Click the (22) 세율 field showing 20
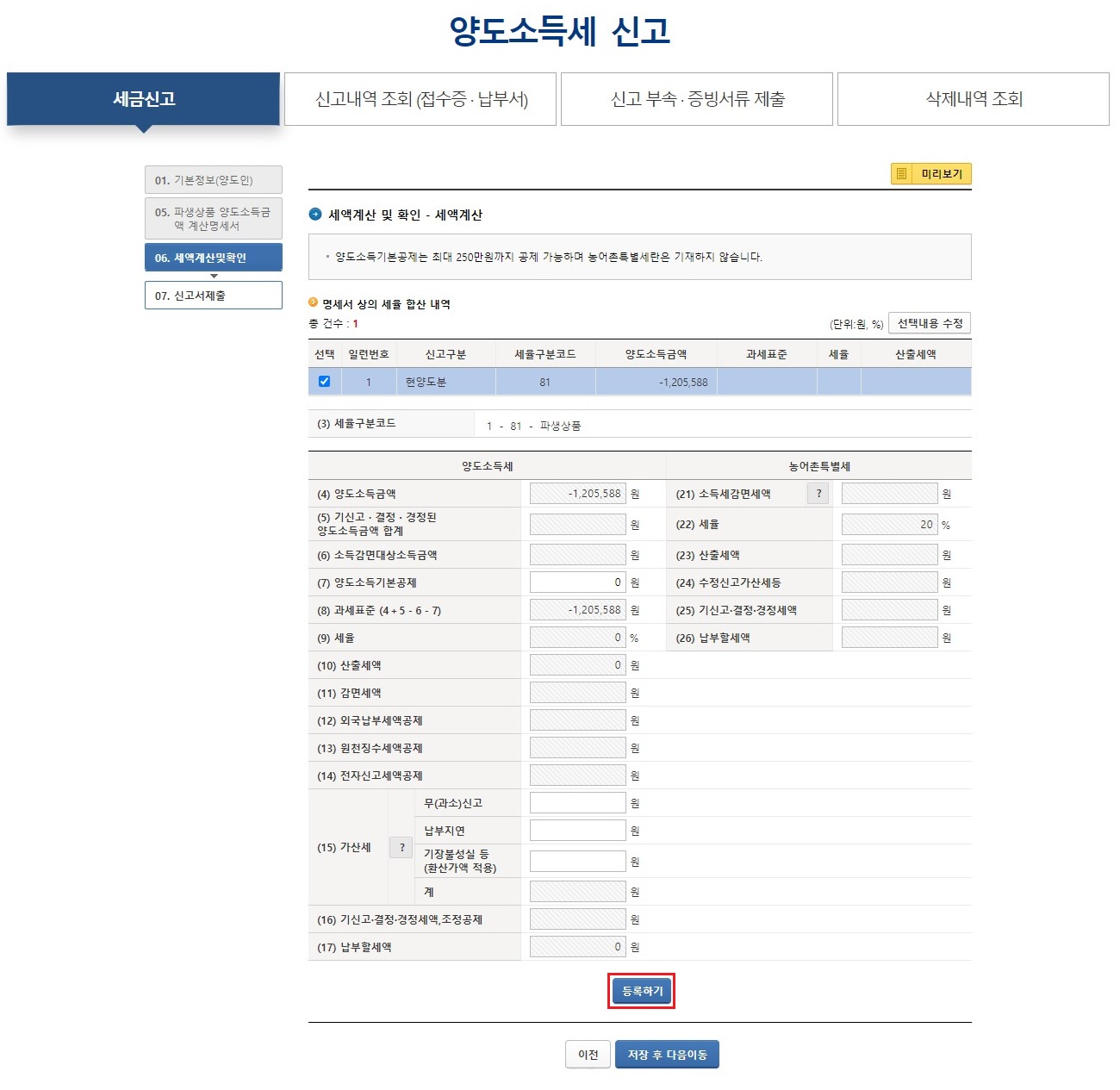Image resolution: width=1120 pixels, height=1090 pixels. click(889, 524)
